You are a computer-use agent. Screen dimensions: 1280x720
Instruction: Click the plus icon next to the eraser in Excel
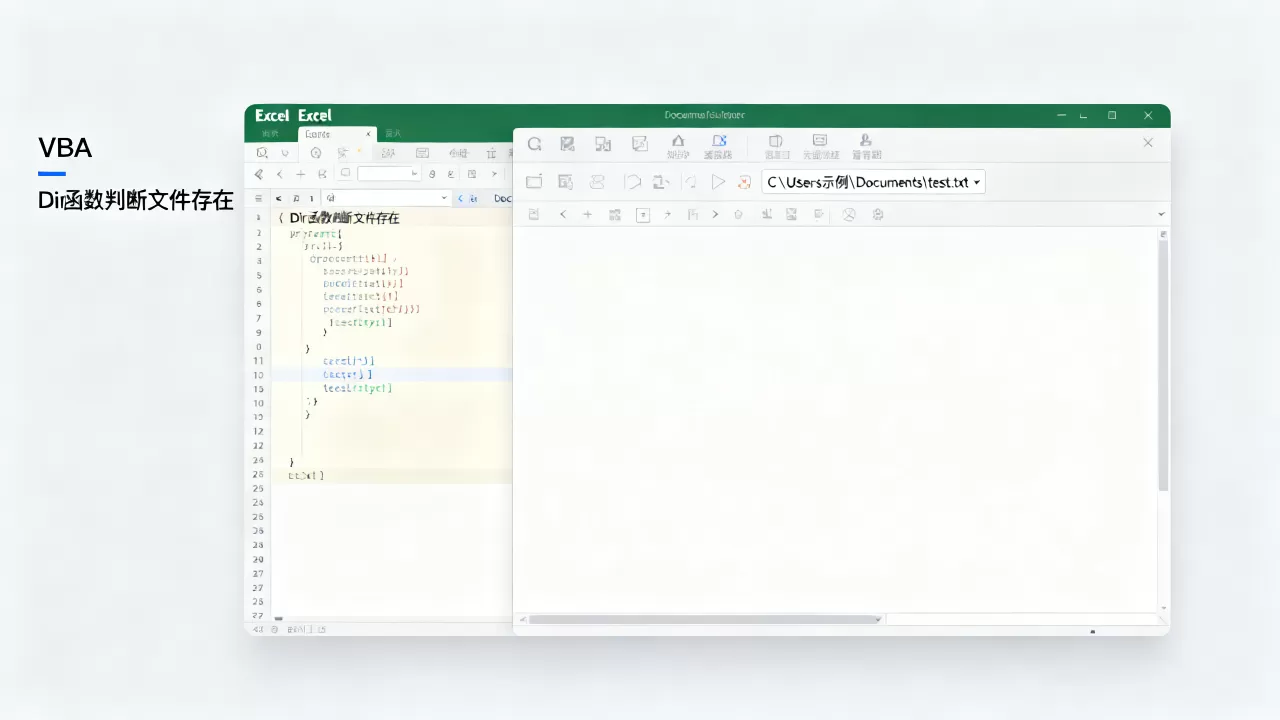point(300,174)
